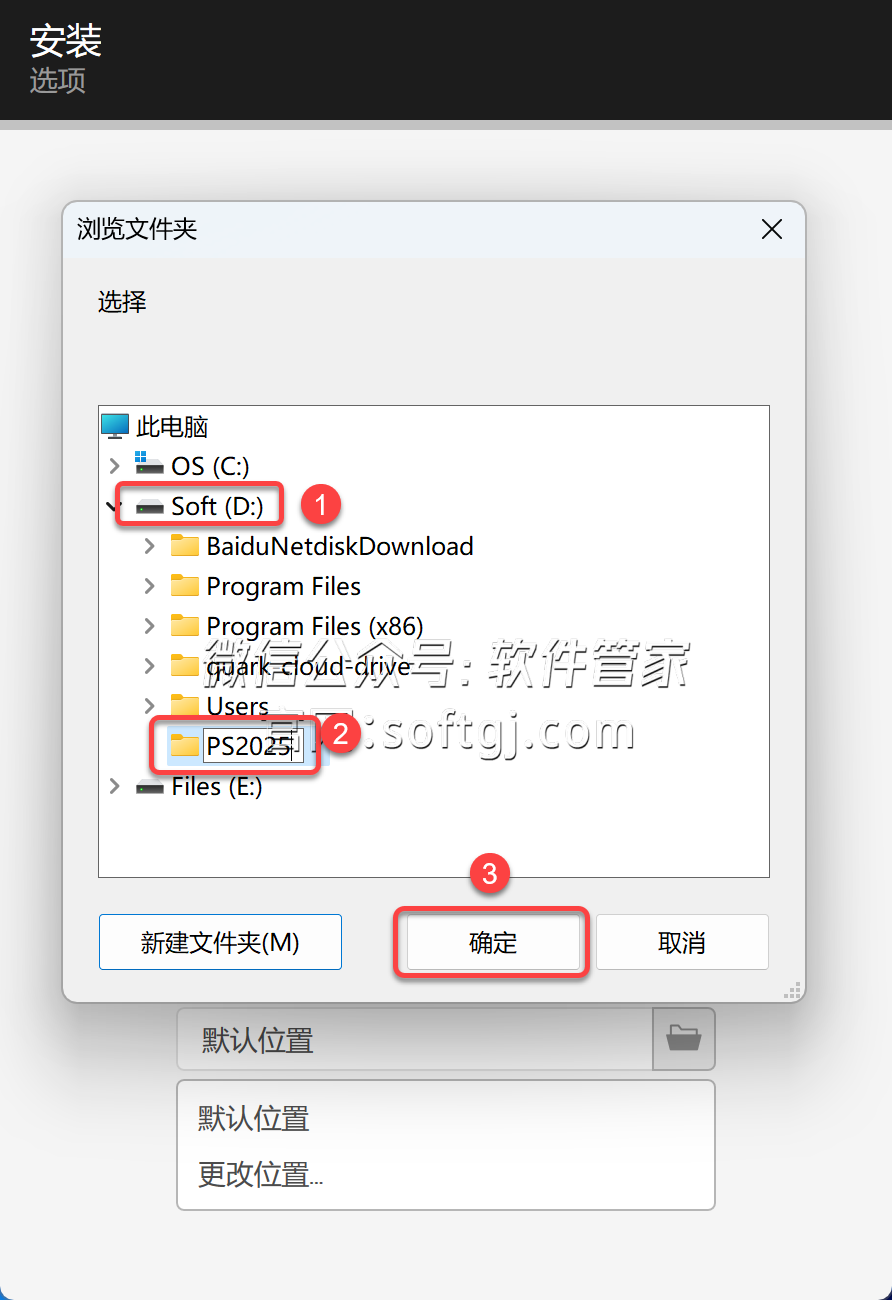Choose 更改位置... from the dropdown list

[260, 1174]
